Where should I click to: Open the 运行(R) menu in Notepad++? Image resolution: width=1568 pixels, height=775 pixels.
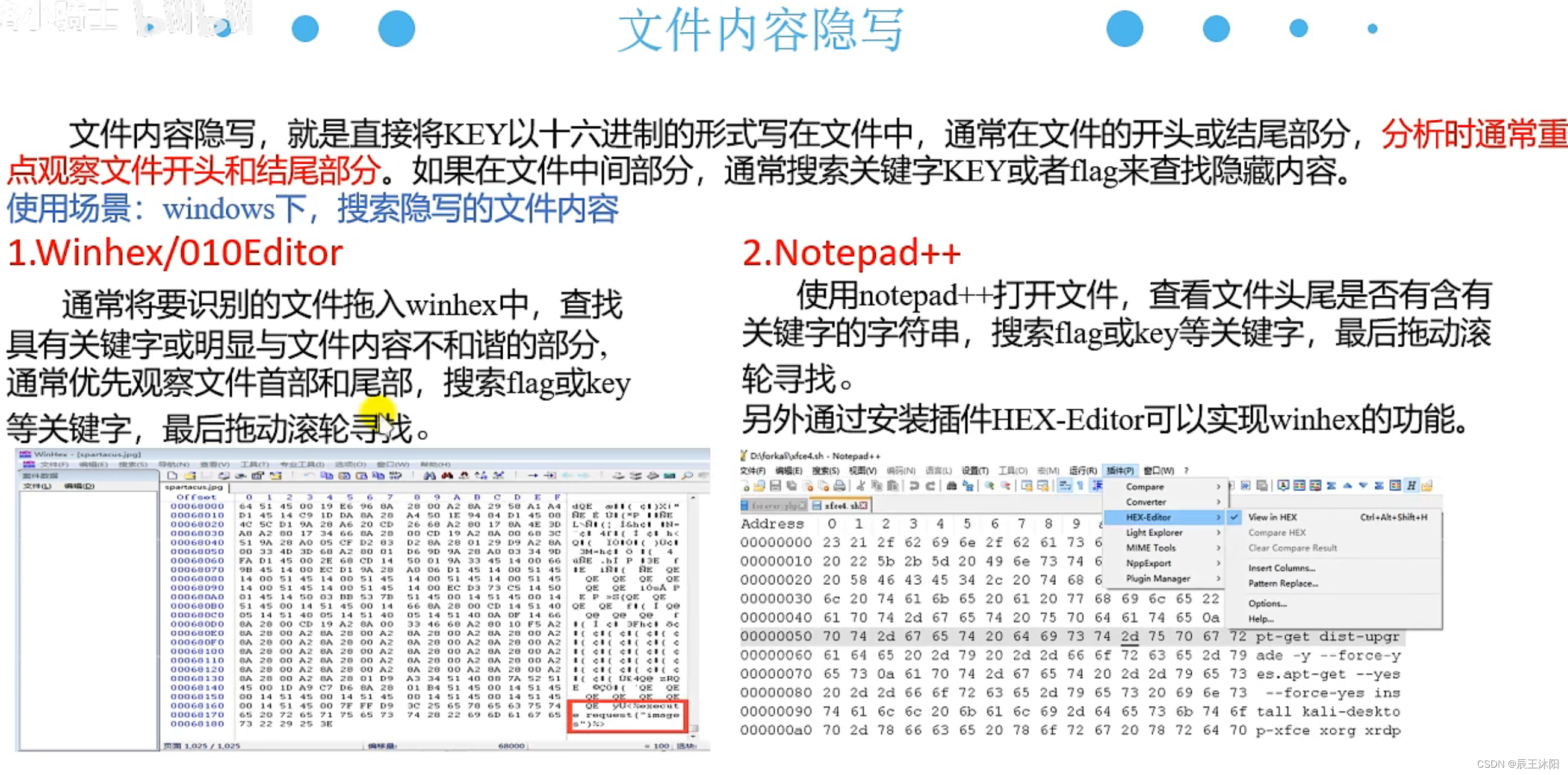pos(1083,471)
